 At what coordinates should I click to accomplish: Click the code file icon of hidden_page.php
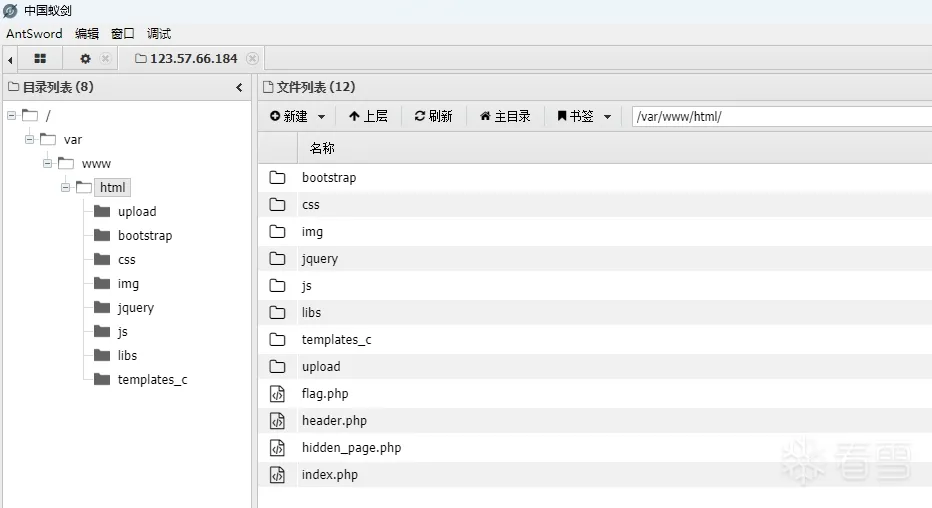277,448
